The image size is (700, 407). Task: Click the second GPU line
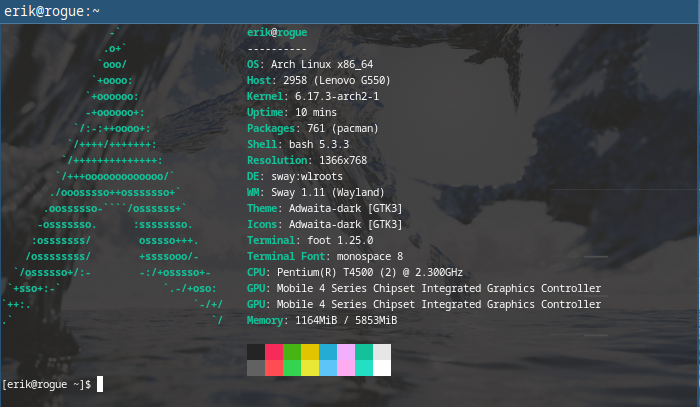[x=424, y=305]
